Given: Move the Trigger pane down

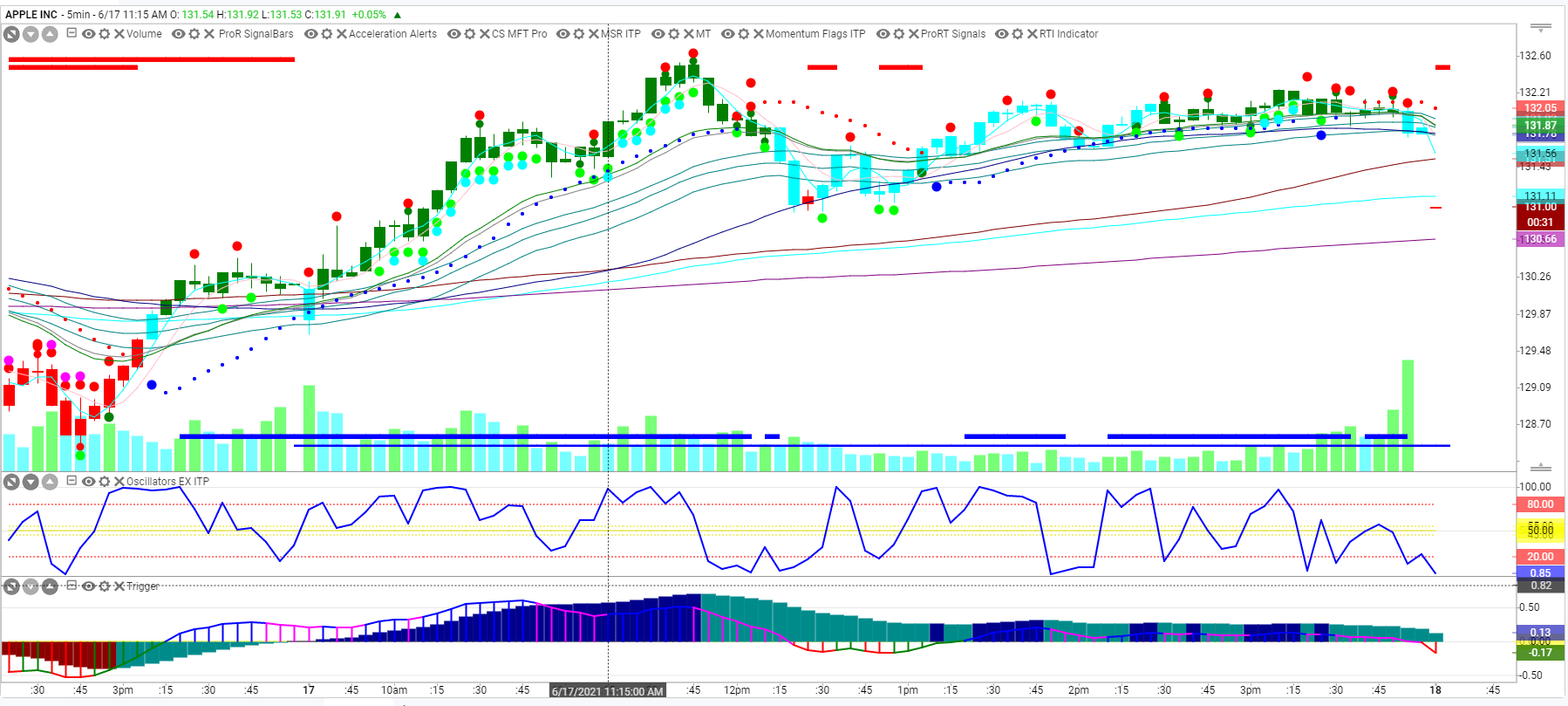Looking at the screenshot, I should 31,586.
